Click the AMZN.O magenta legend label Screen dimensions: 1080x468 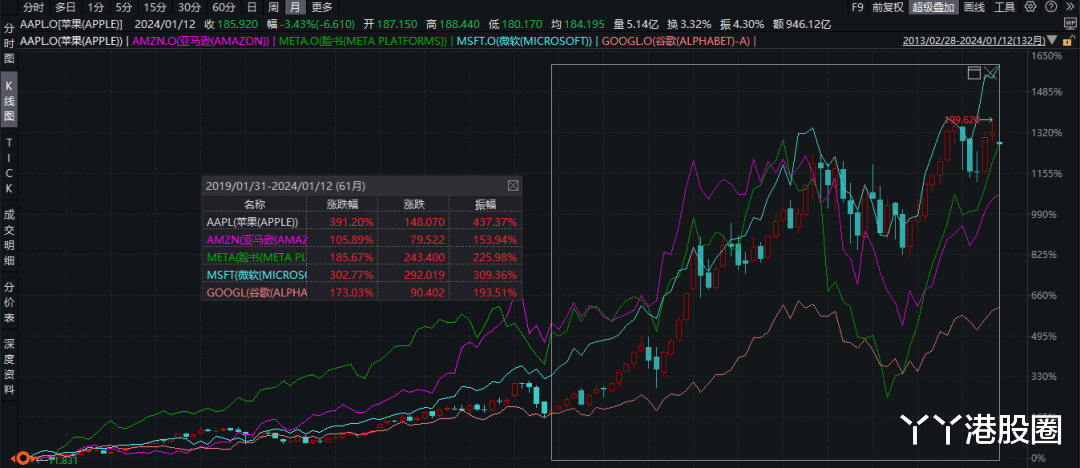pyautogui.click(x=200, y=41)
